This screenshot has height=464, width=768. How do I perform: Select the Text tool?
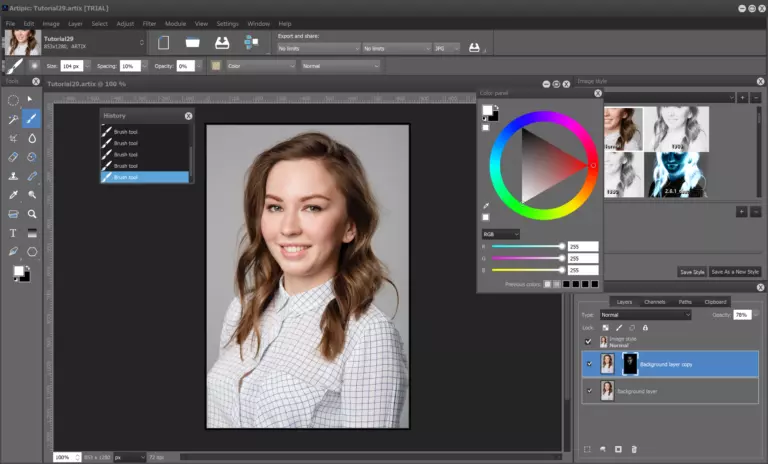[x=13, y=233]
